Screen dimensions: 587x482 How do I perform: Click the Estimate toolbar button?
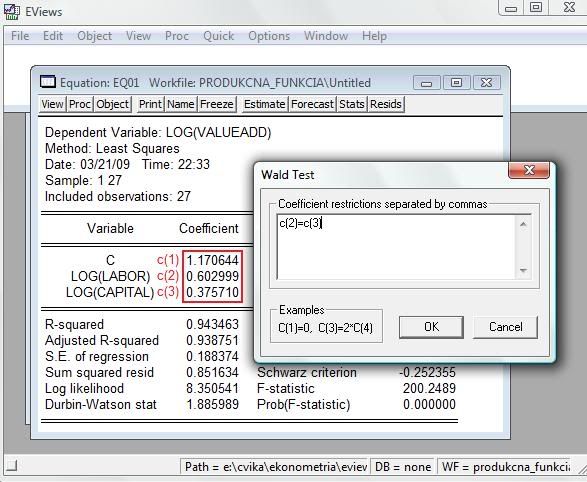click(x=264, y=104)
